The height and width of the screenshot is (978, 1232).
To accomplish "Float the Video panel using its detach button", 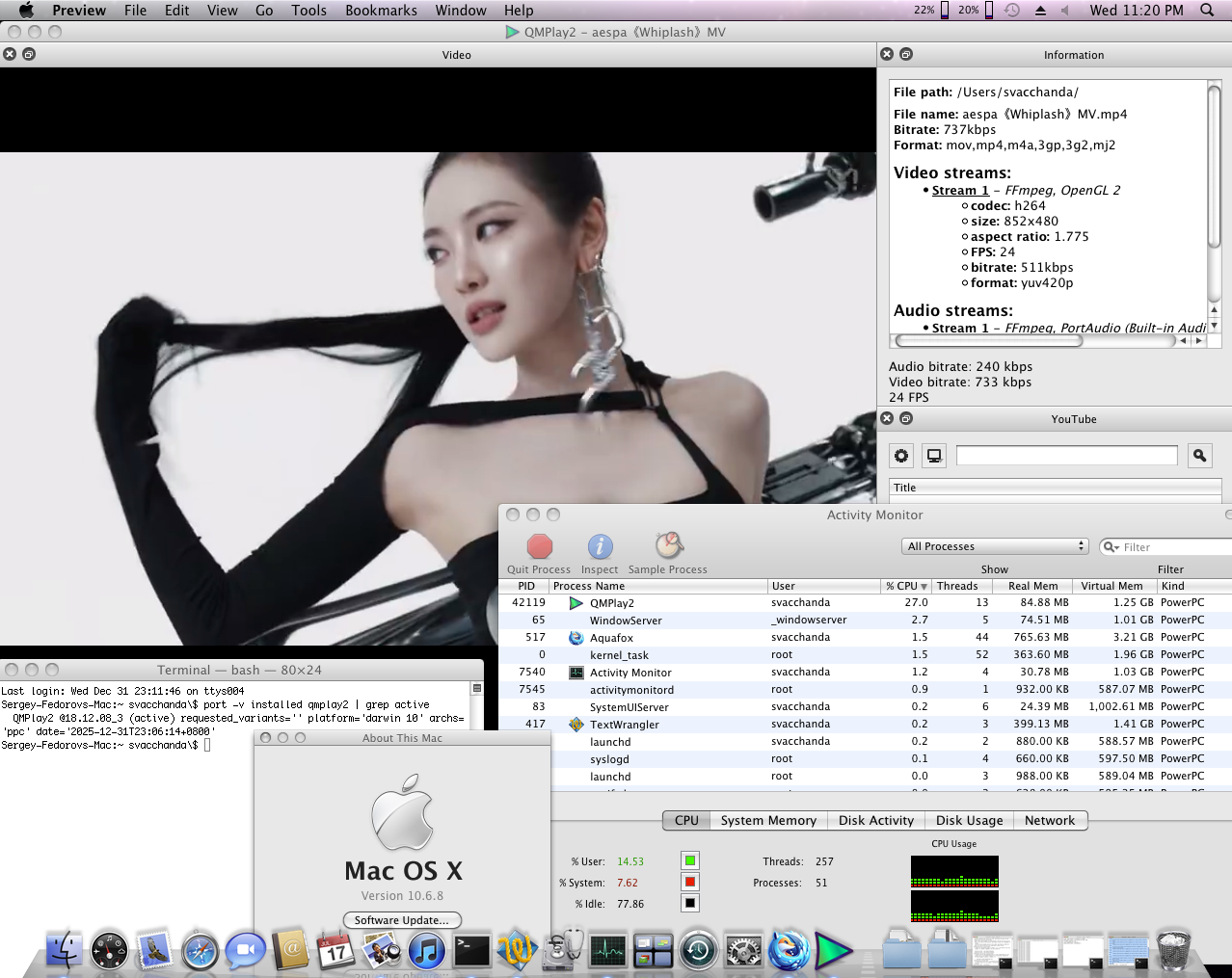I will (29, 55).
